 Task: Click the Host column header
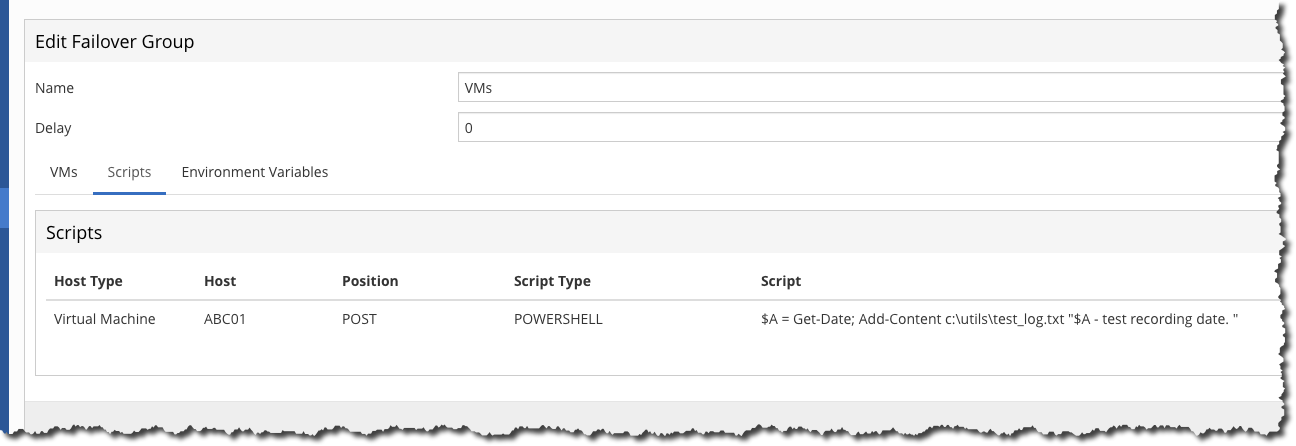tap(220, 281)
